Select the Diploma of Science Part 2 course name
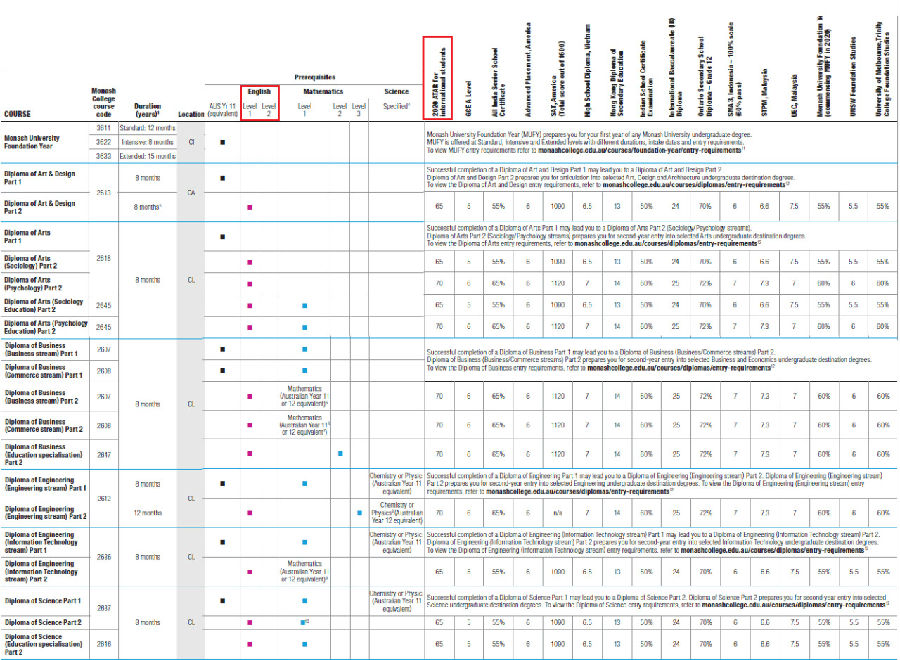The height and width of the screenshot is (660, 900). [x=43, y=622]
